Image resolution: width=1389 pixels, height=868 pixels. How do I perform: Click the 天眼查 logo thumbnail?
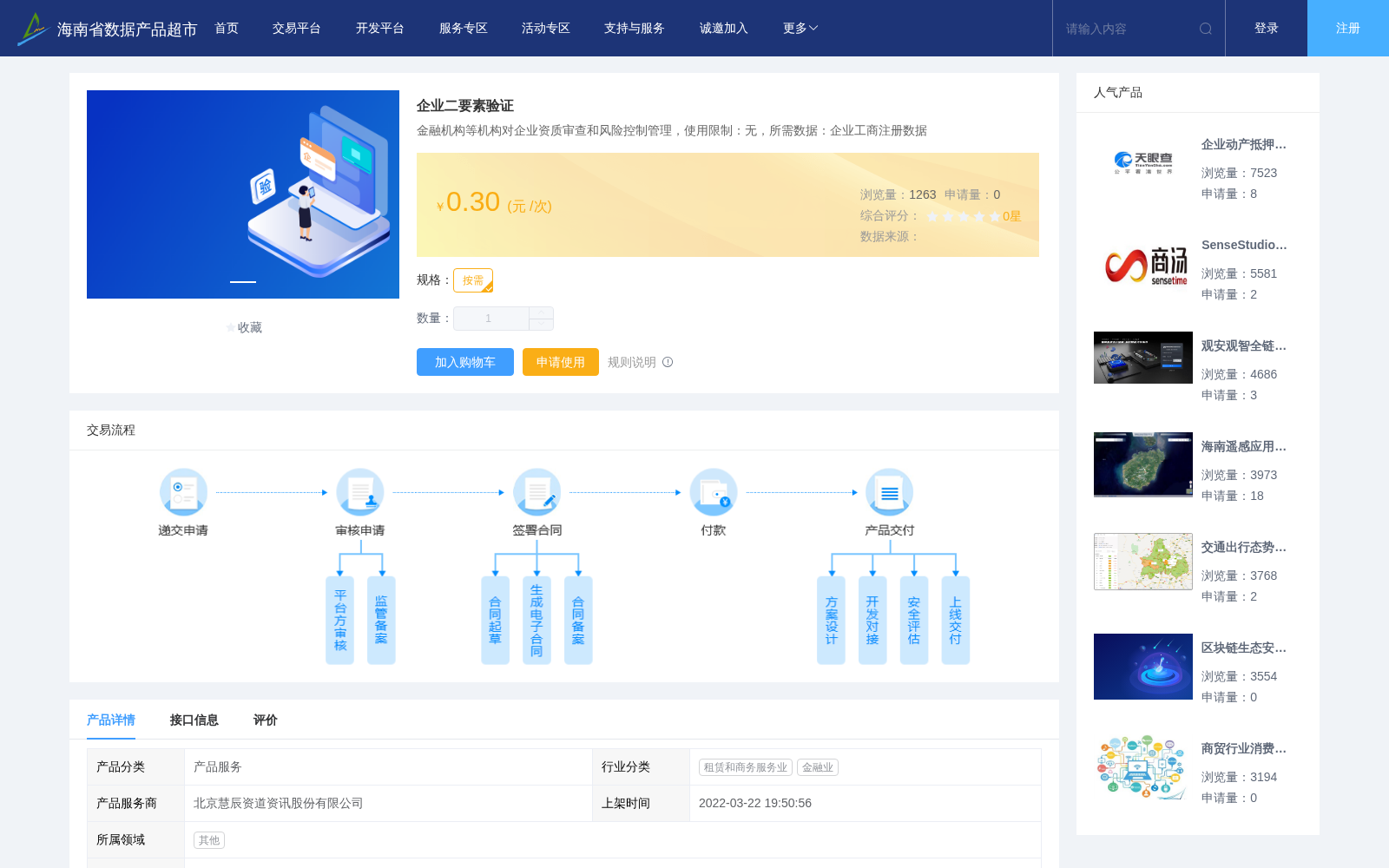[1143, 163]
